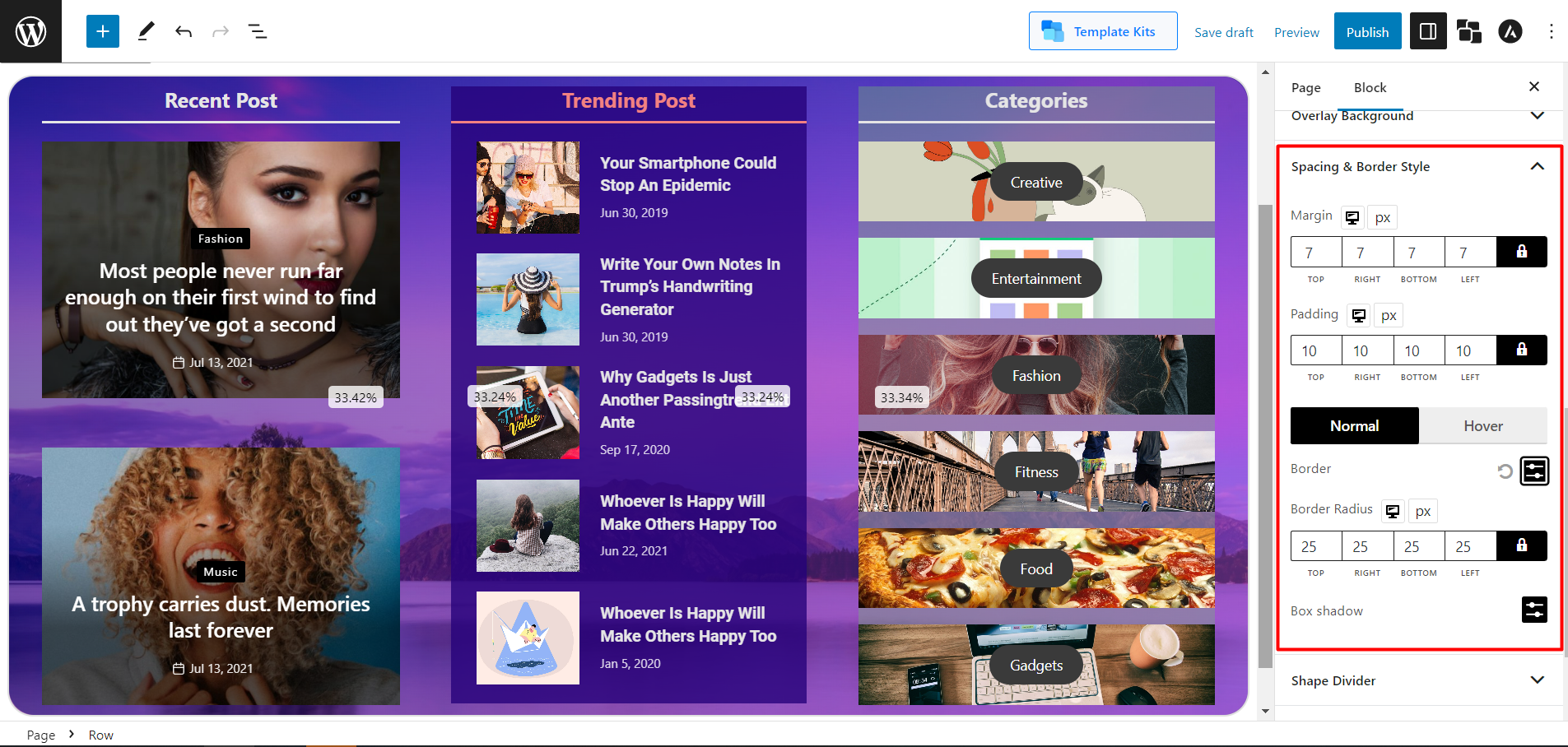This screenshot has height=747, width=1568.
Task: Select the pencil Tools icon
Action: (x=146, y=31)
